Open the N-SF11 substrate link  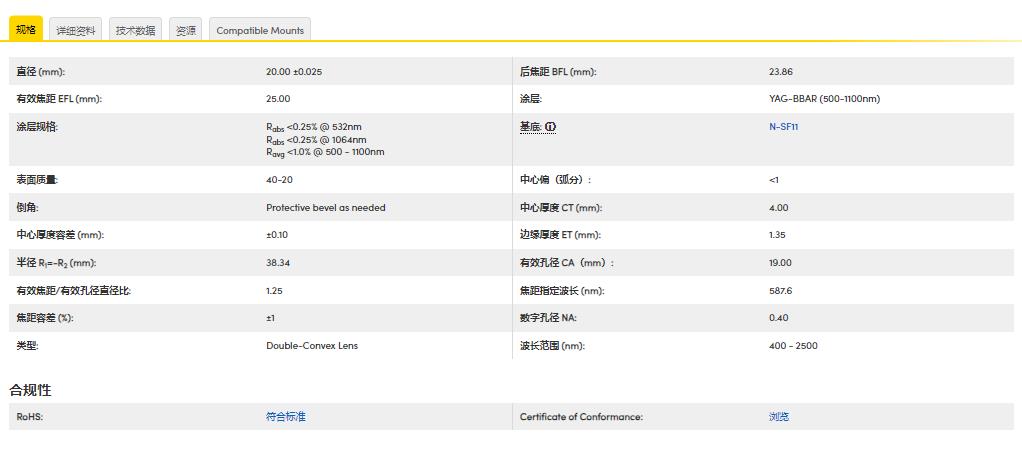click(x=783, y=127)
